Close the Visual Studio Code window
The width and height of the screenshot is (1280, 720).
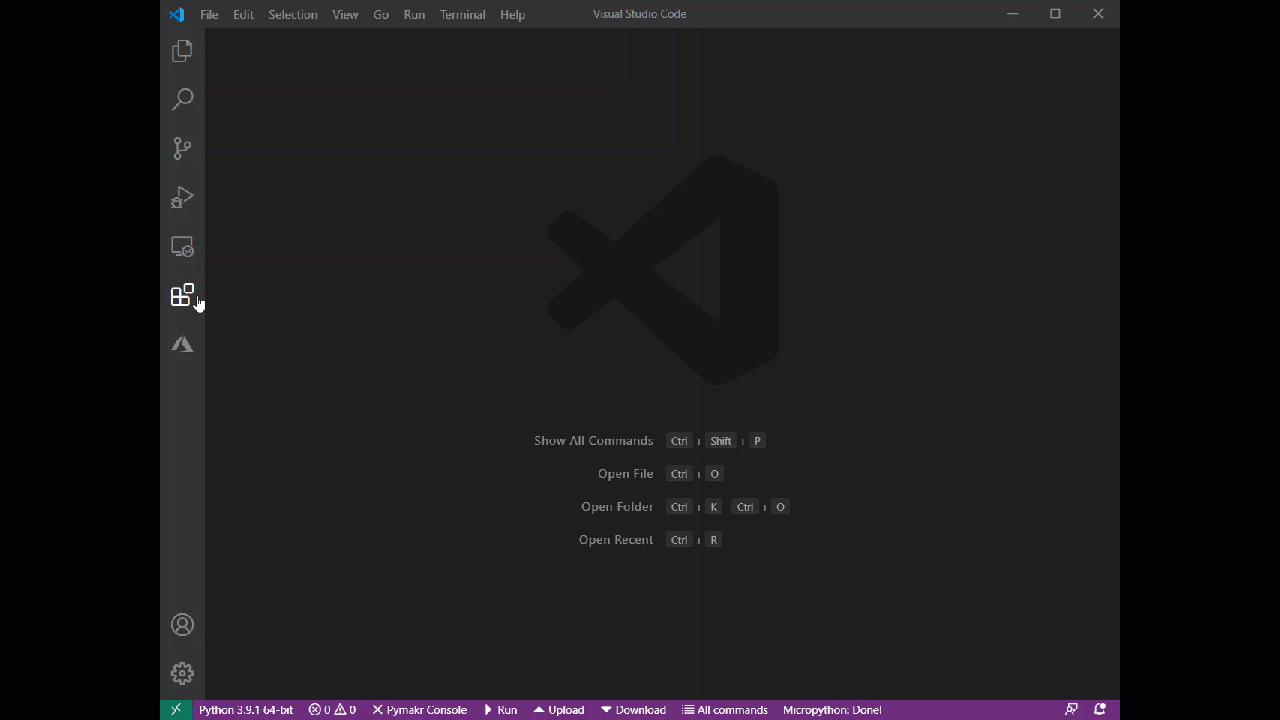[x=1098, y=14]
